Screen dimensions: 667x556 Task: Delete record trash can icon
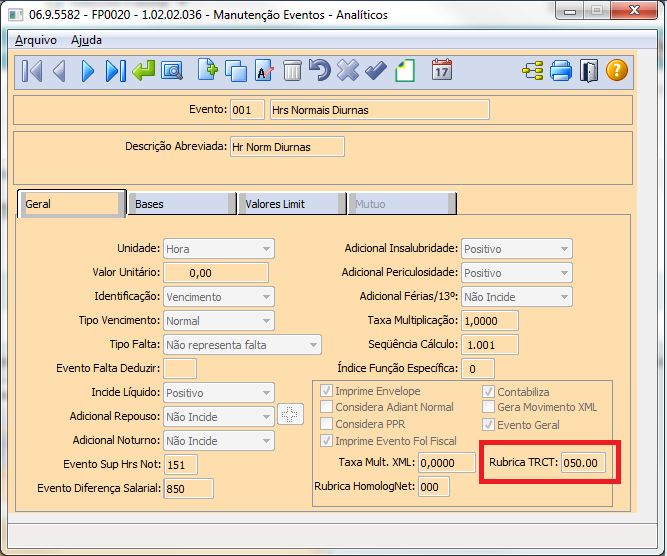click(x=292, y=71)
